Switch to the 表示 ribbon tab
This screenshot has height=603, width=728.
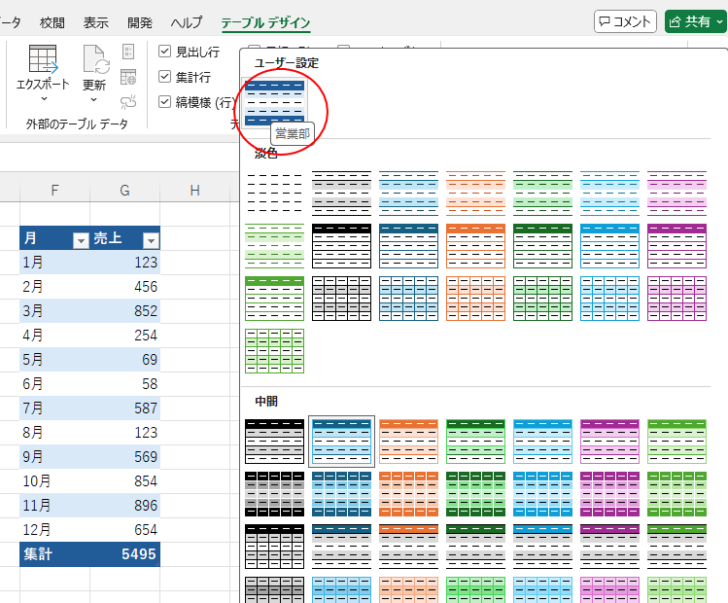click(x=96, y=22)
